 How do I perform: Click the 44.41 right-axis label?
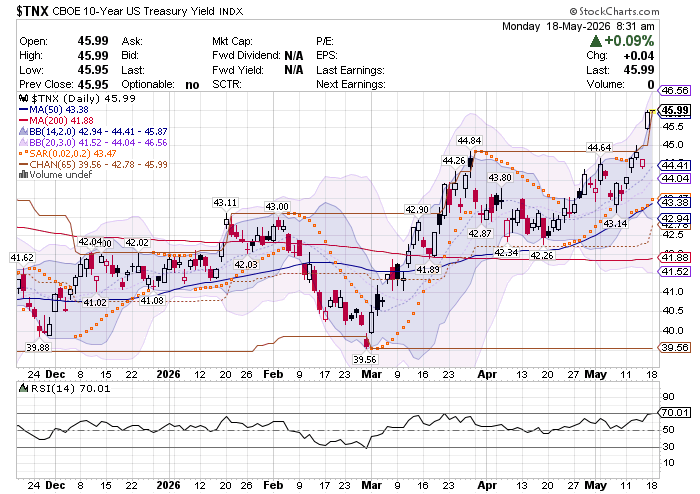675,166
